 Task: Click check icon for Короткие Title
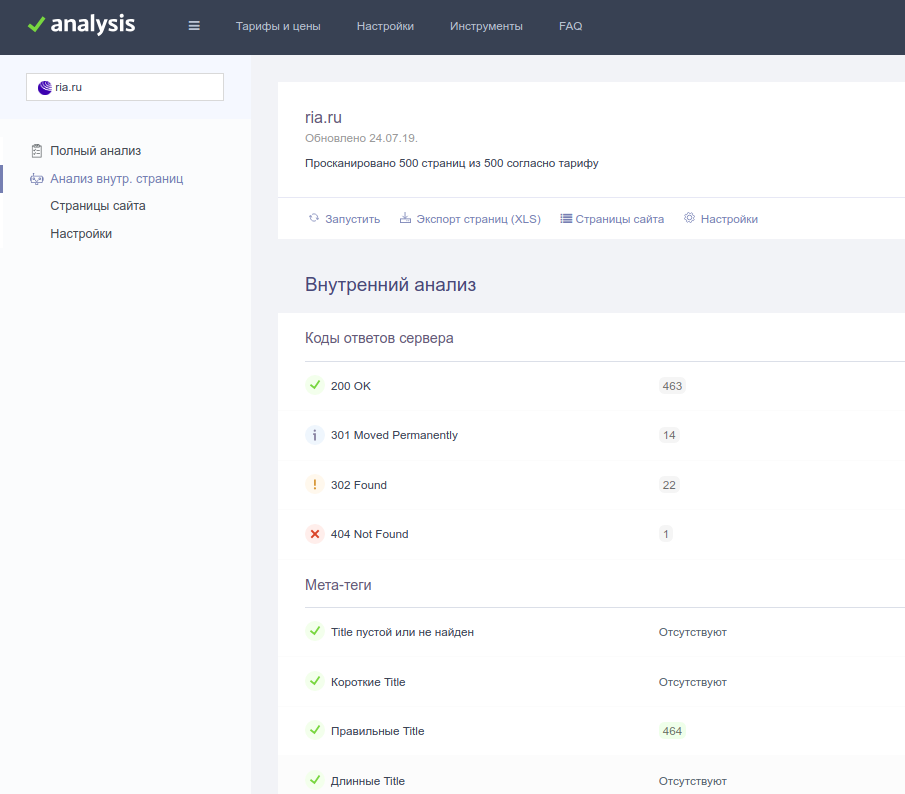coord(315,681)
